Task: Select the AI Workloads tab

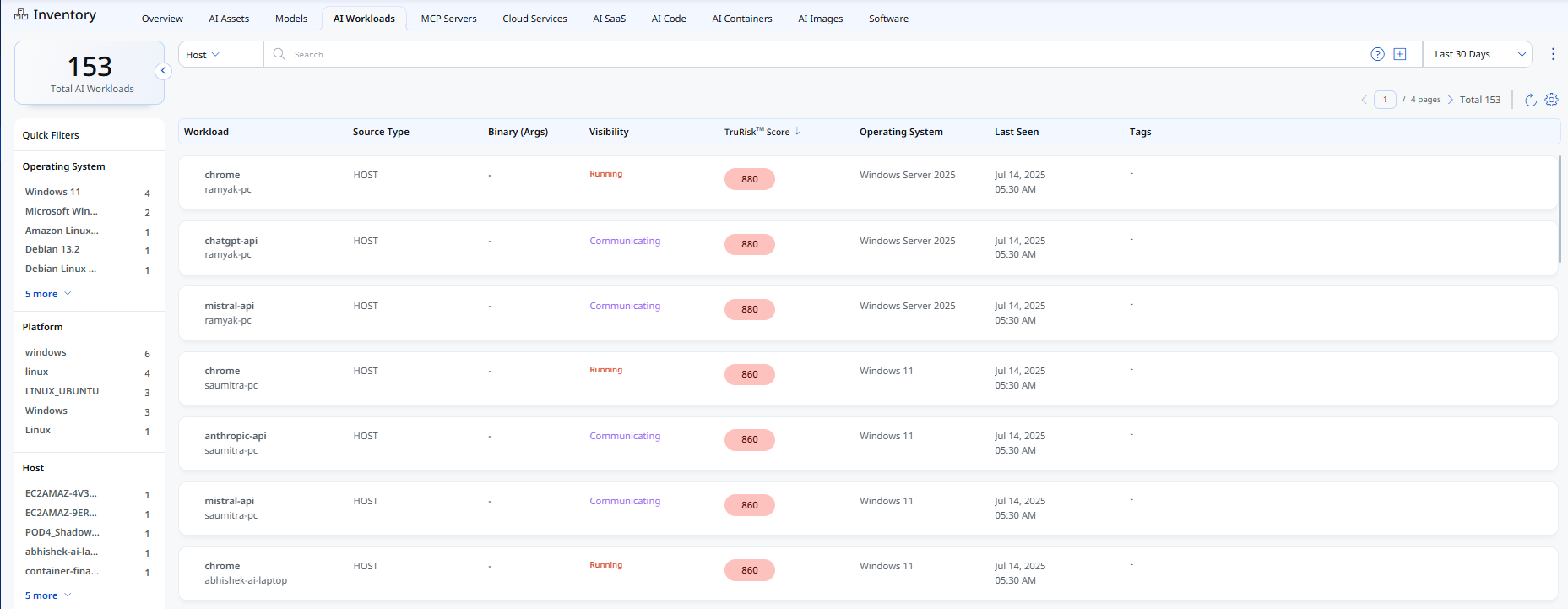Action: tap(364, 19)
